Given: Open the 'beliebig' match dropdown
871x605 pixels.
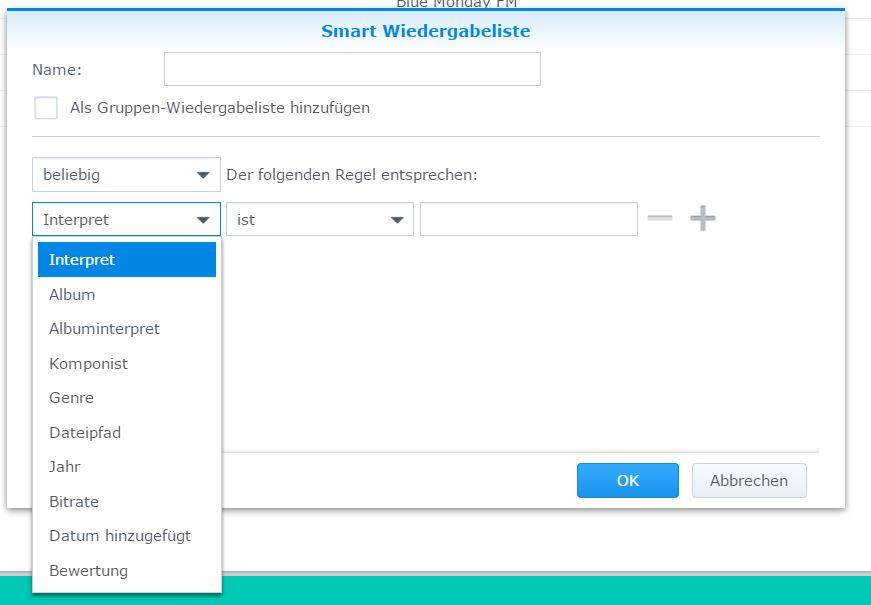Looking at the screenshot, I should [126, 175].
